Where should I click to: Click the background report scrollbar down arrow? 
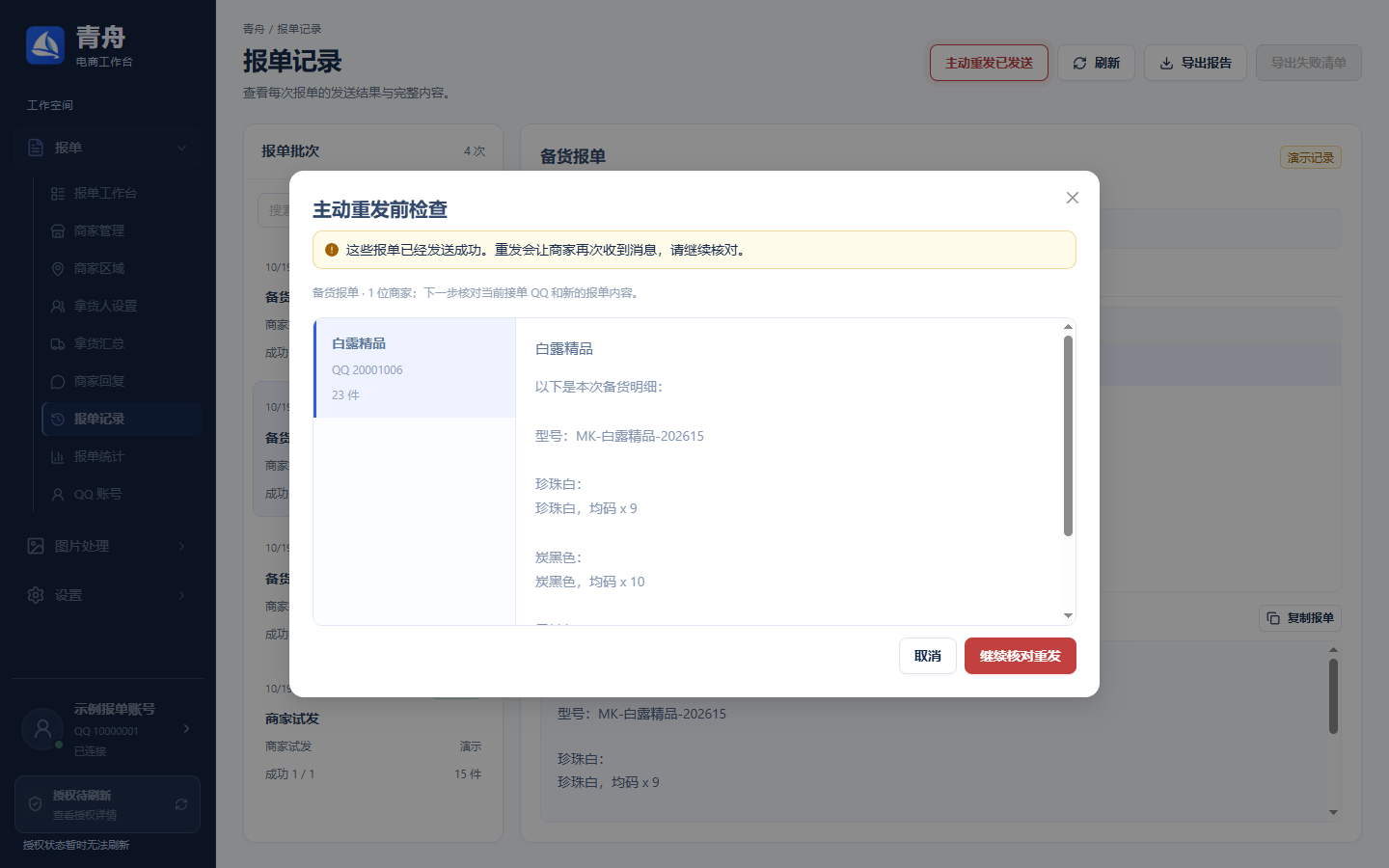[x=1333, y=812]
